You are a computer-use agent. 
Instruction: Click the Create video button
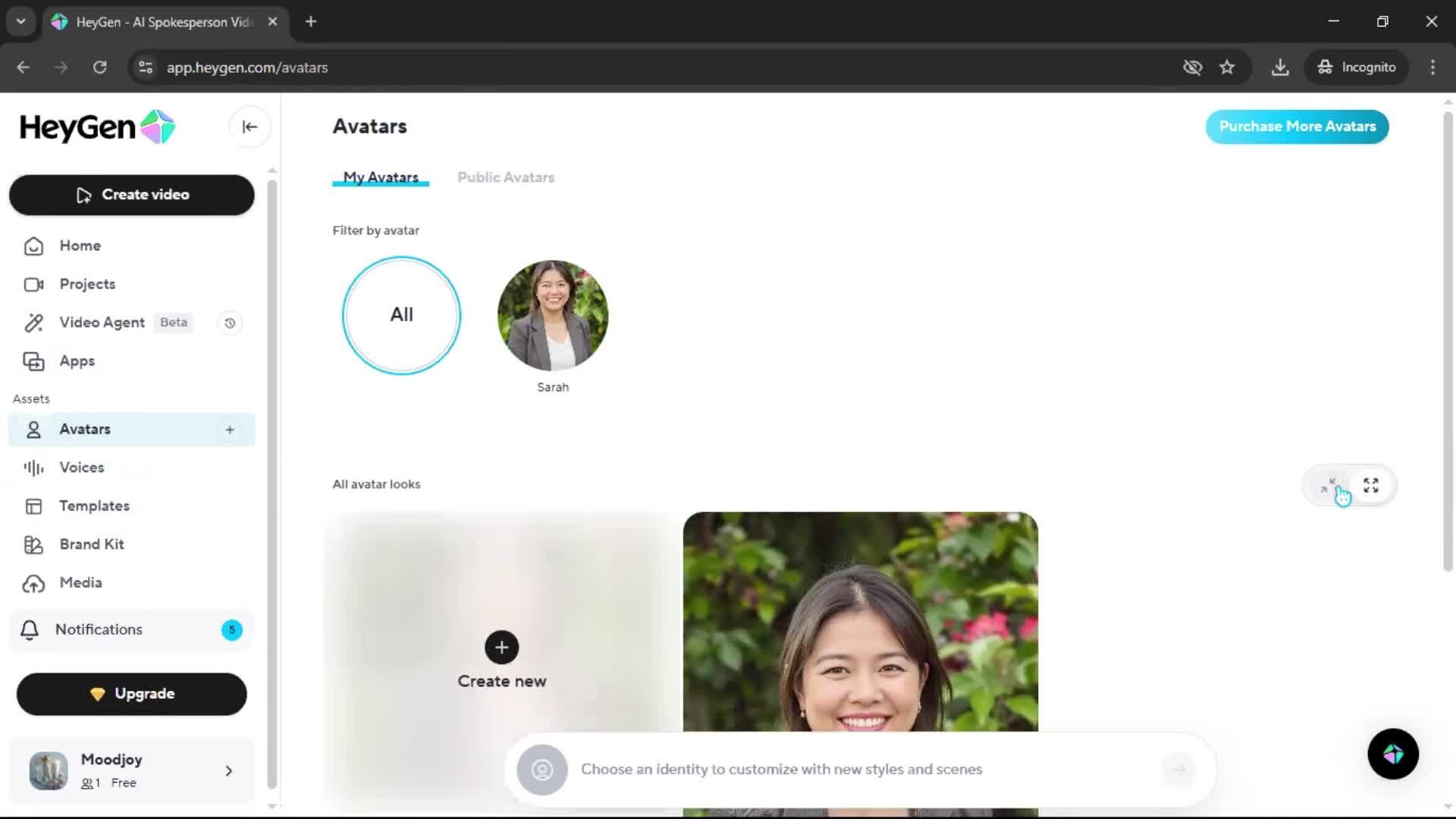click(132, 195)
